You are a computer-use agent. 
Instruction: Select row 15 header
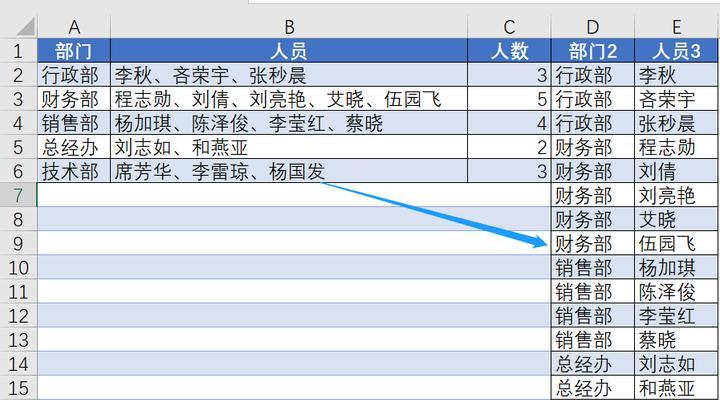[18, 388]
